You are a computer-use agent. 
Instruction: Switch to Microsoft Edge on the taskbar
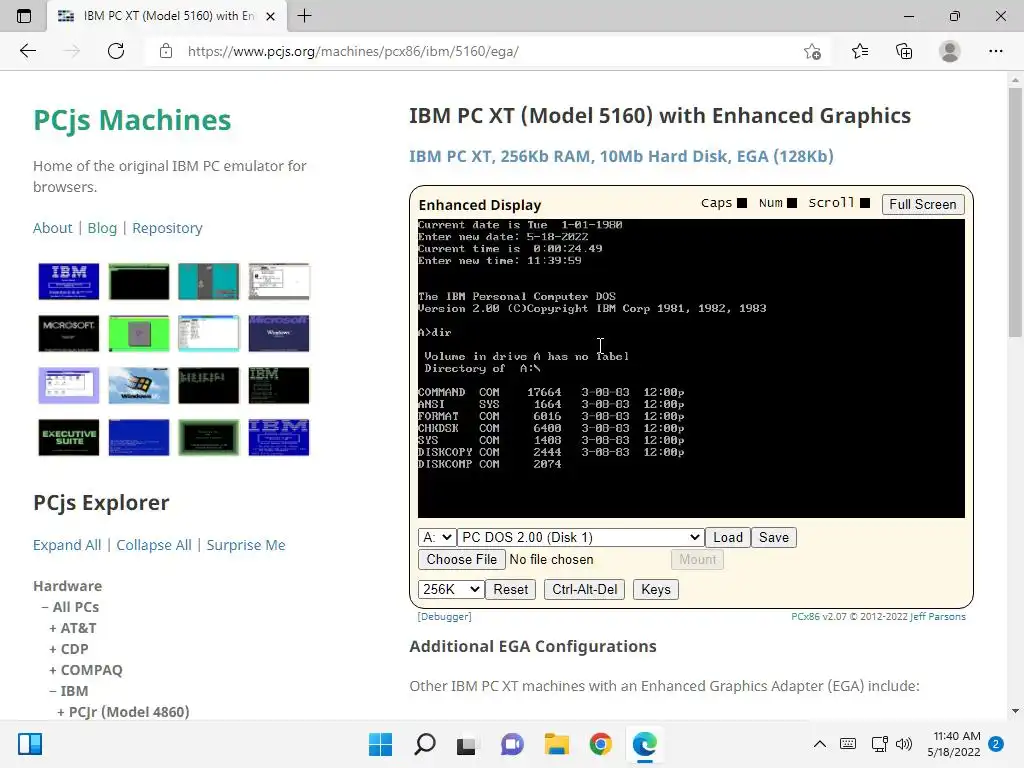click(x=645, y=744)
